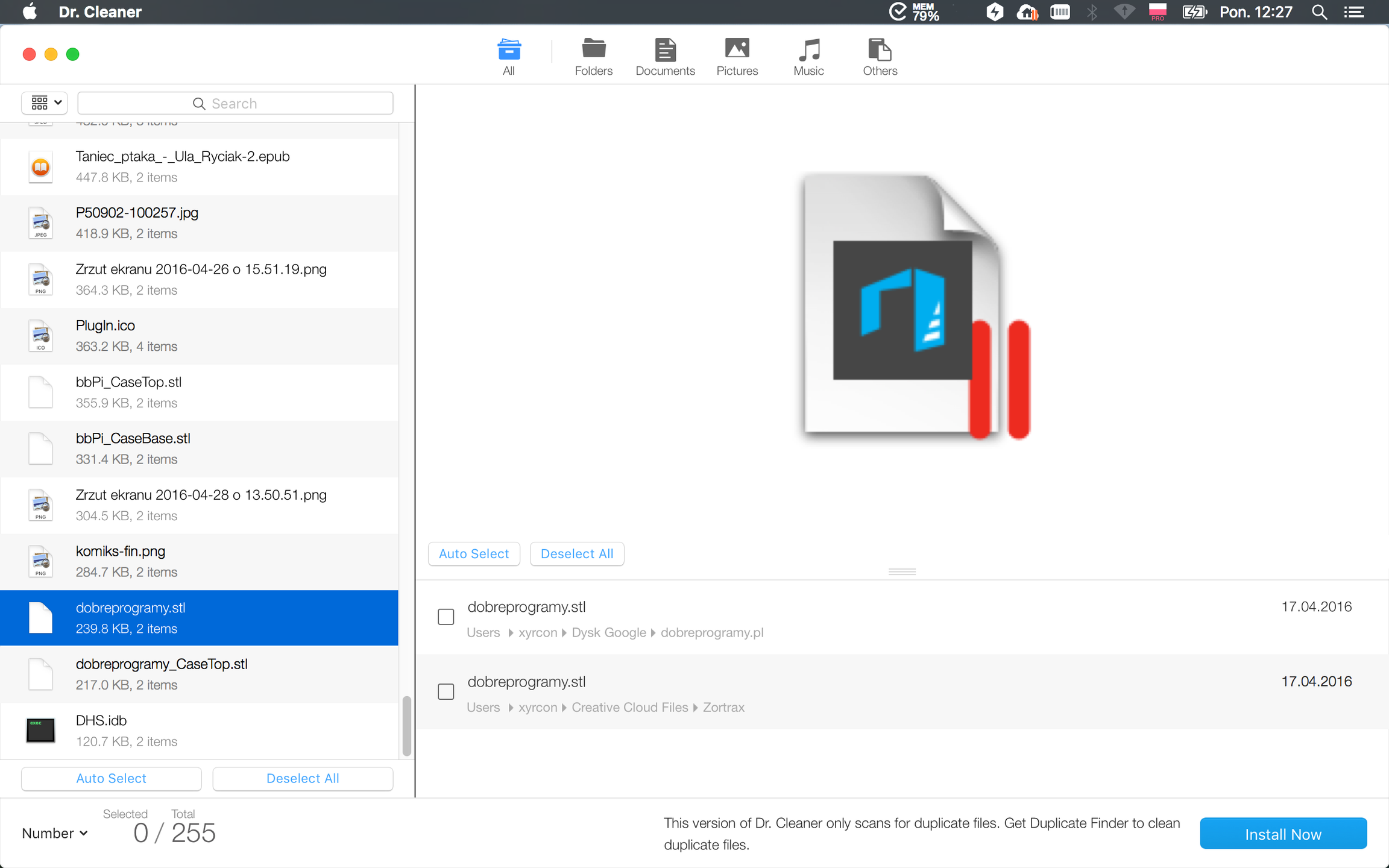1389x868 pixels.
Task: Open the lightning bolt menu bar icon
Action: pos(995,12)
